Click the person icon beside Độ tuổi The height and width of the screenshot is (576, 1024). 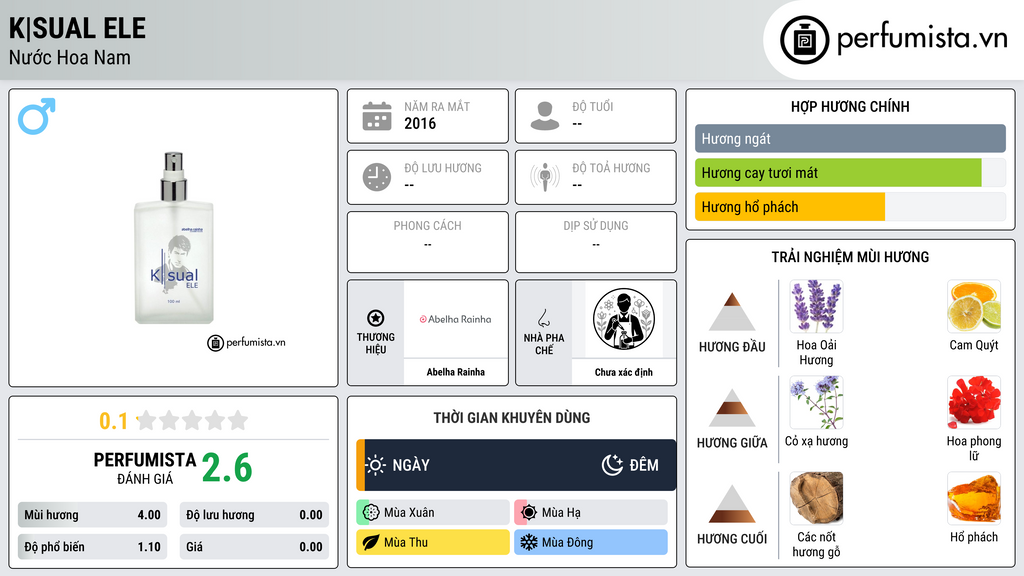545,116
